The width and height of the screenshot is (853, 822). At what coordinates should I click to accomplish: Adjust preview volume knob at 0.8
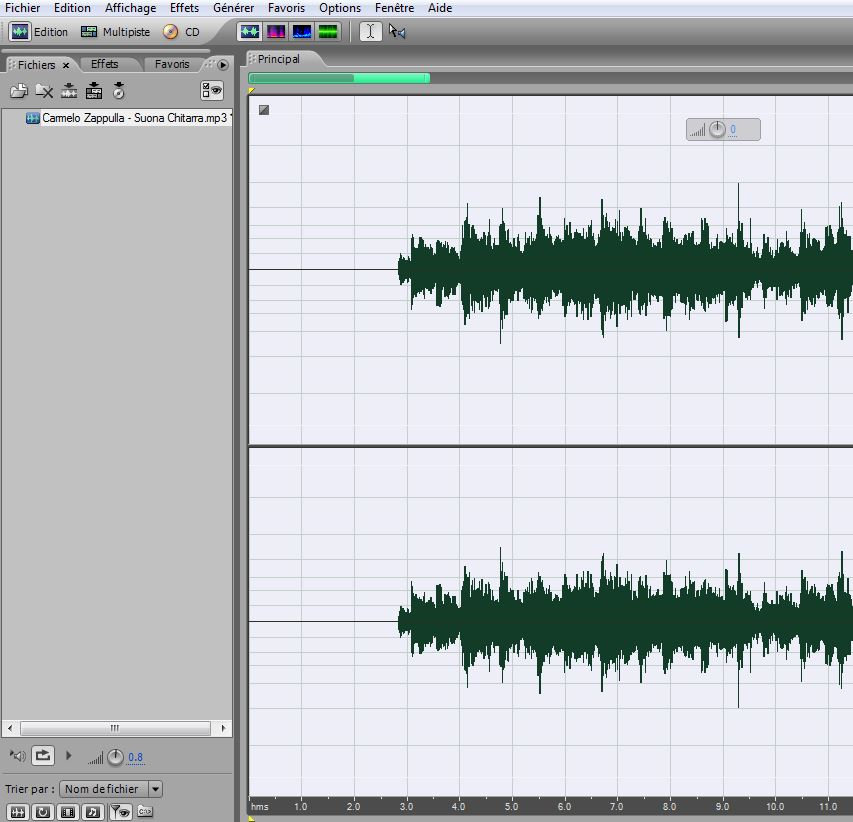pos(115,757)
